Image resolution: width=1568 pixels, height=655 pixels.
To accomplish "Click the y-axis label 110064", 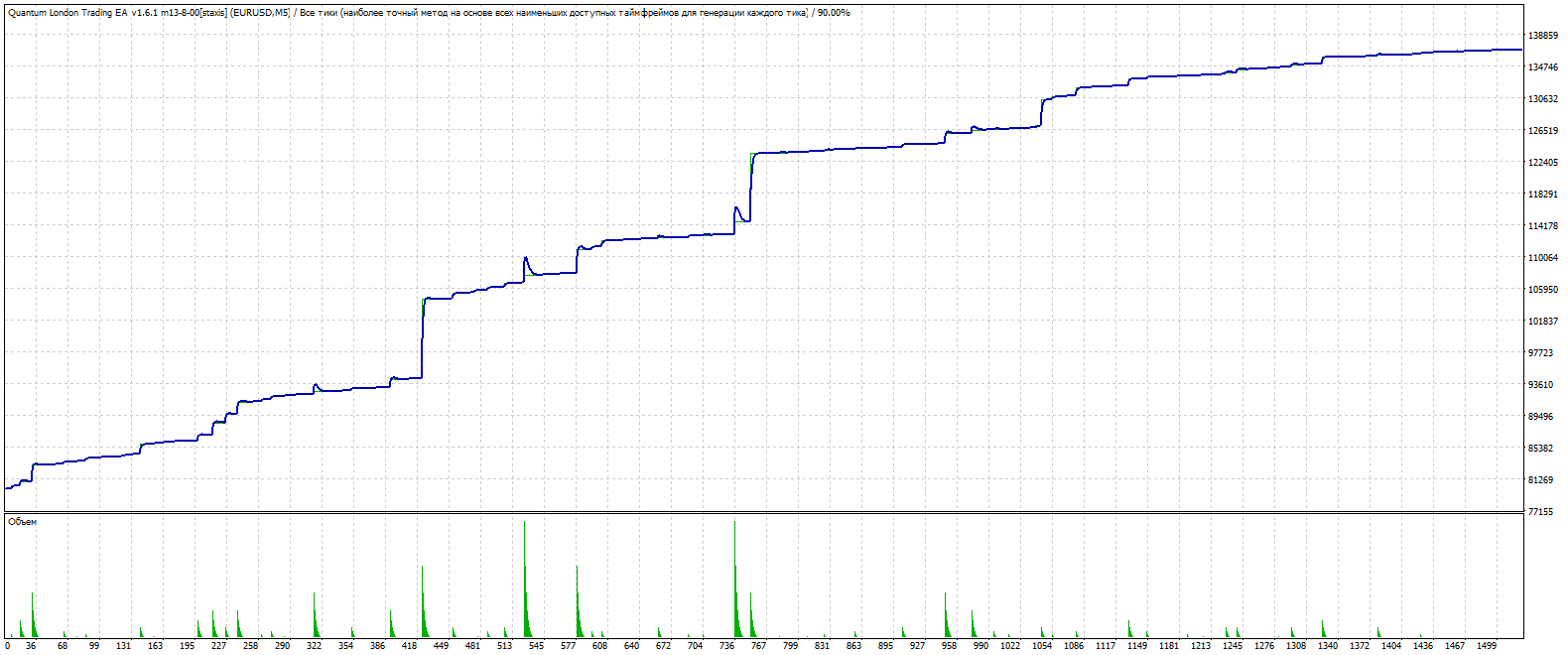I will pos(1543,258).
